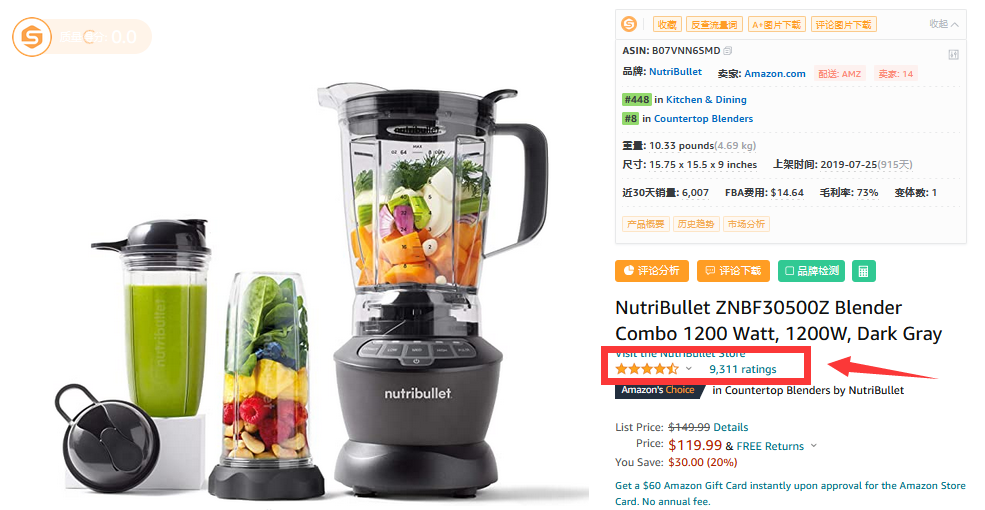985x510 pixels.
Task: Switch to the 历史趋势 tab
Action: [695, 224]
